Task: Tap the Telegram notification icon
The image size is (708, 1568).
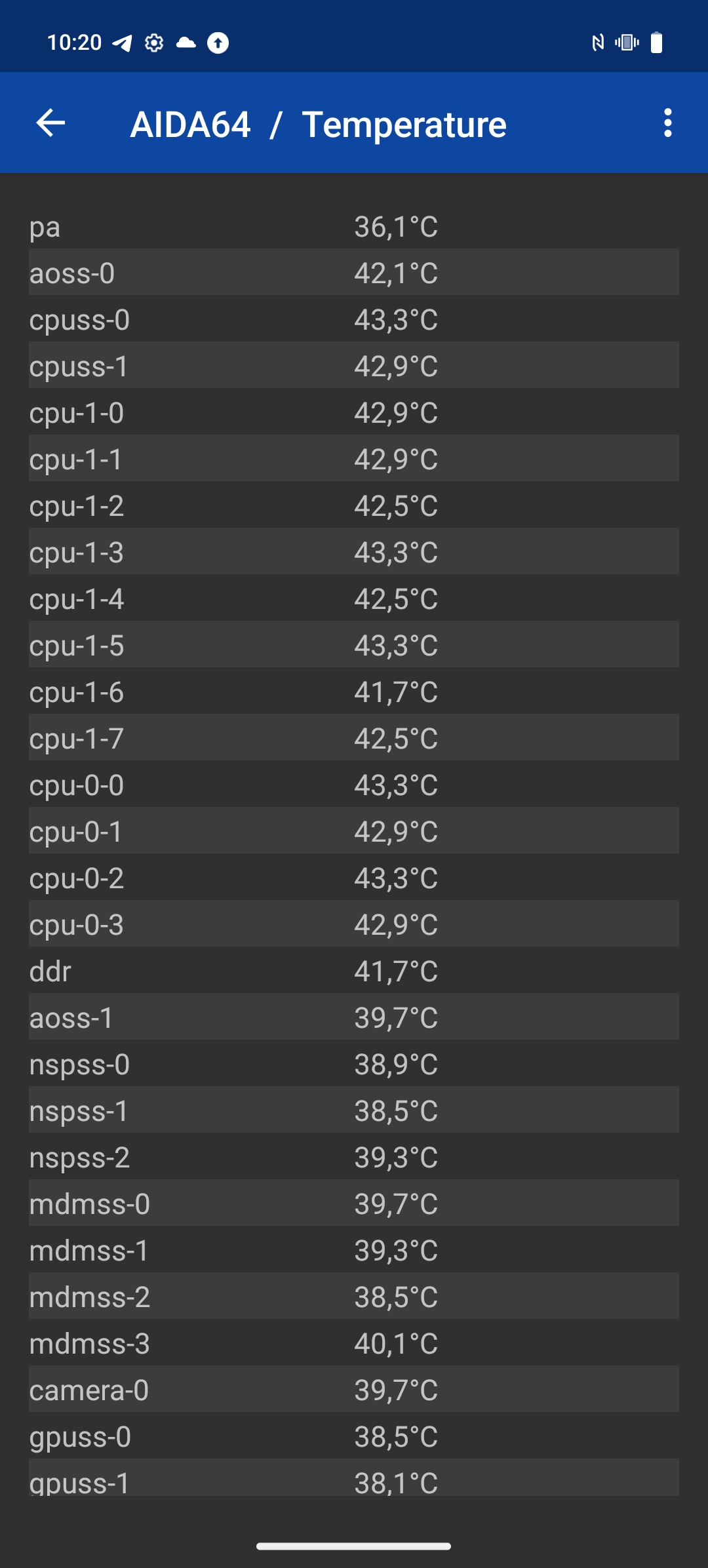Action: click(122, 43)
